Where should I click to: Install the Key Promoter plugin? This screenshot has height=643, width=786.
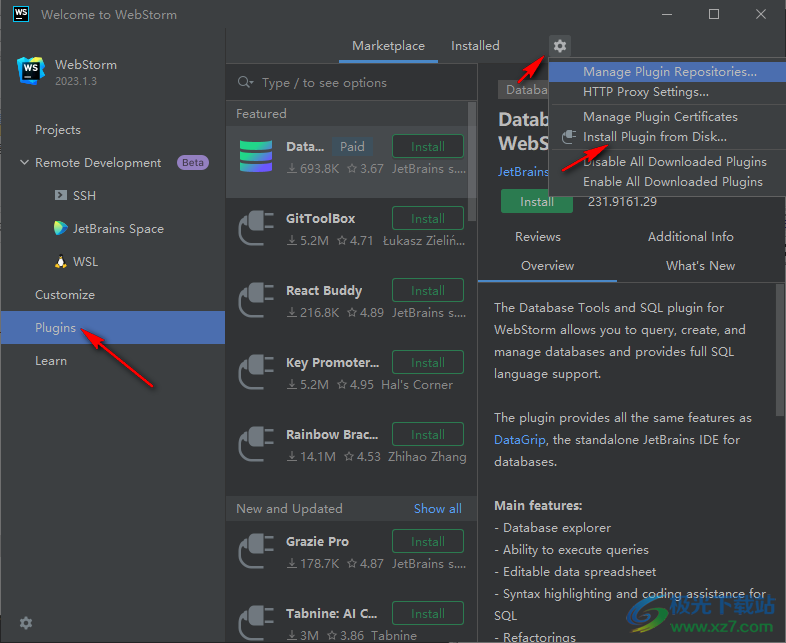click(x=428, y=362)
